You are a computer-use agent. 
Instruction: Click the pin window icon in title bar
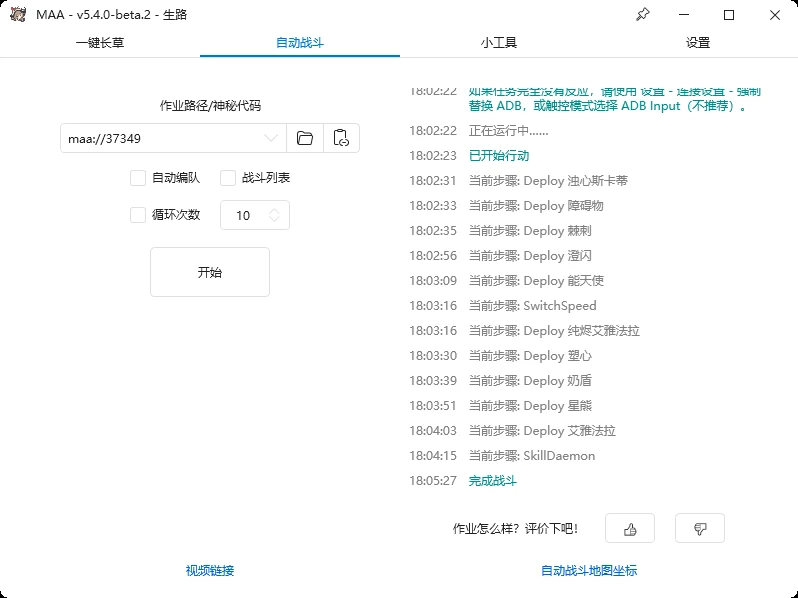643,14
